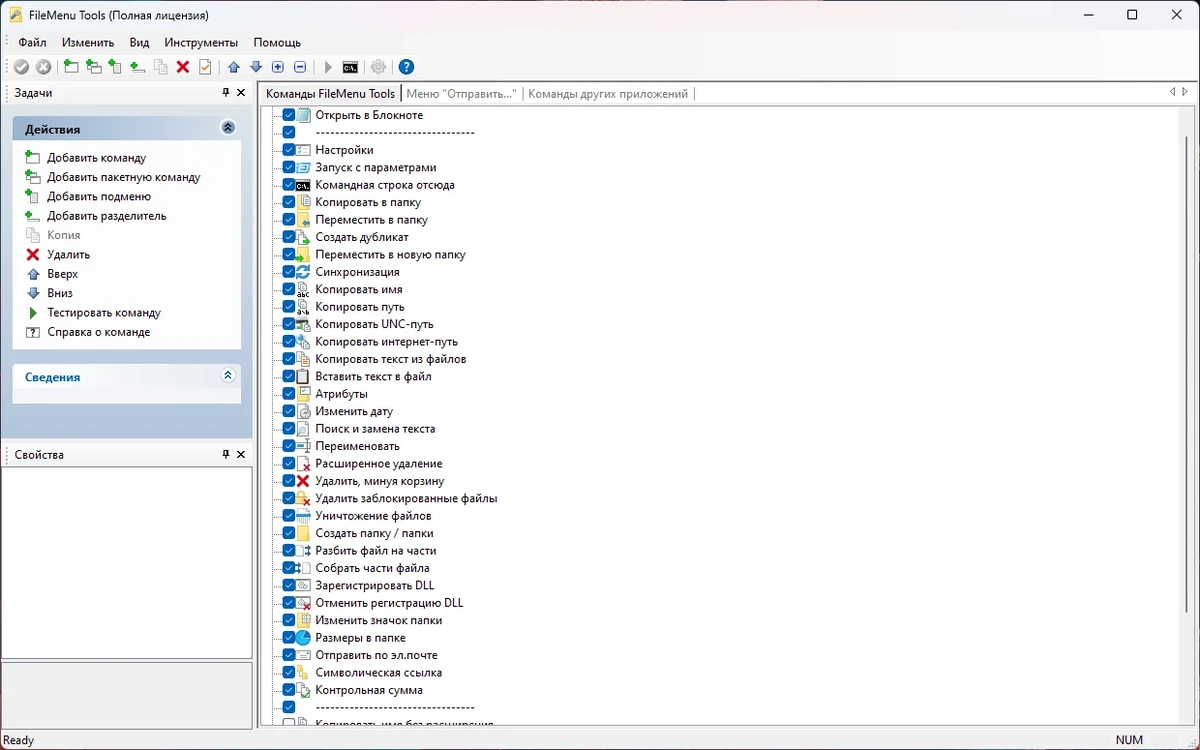Switch to Меню "Отправить..." tab

pos(462,94)
